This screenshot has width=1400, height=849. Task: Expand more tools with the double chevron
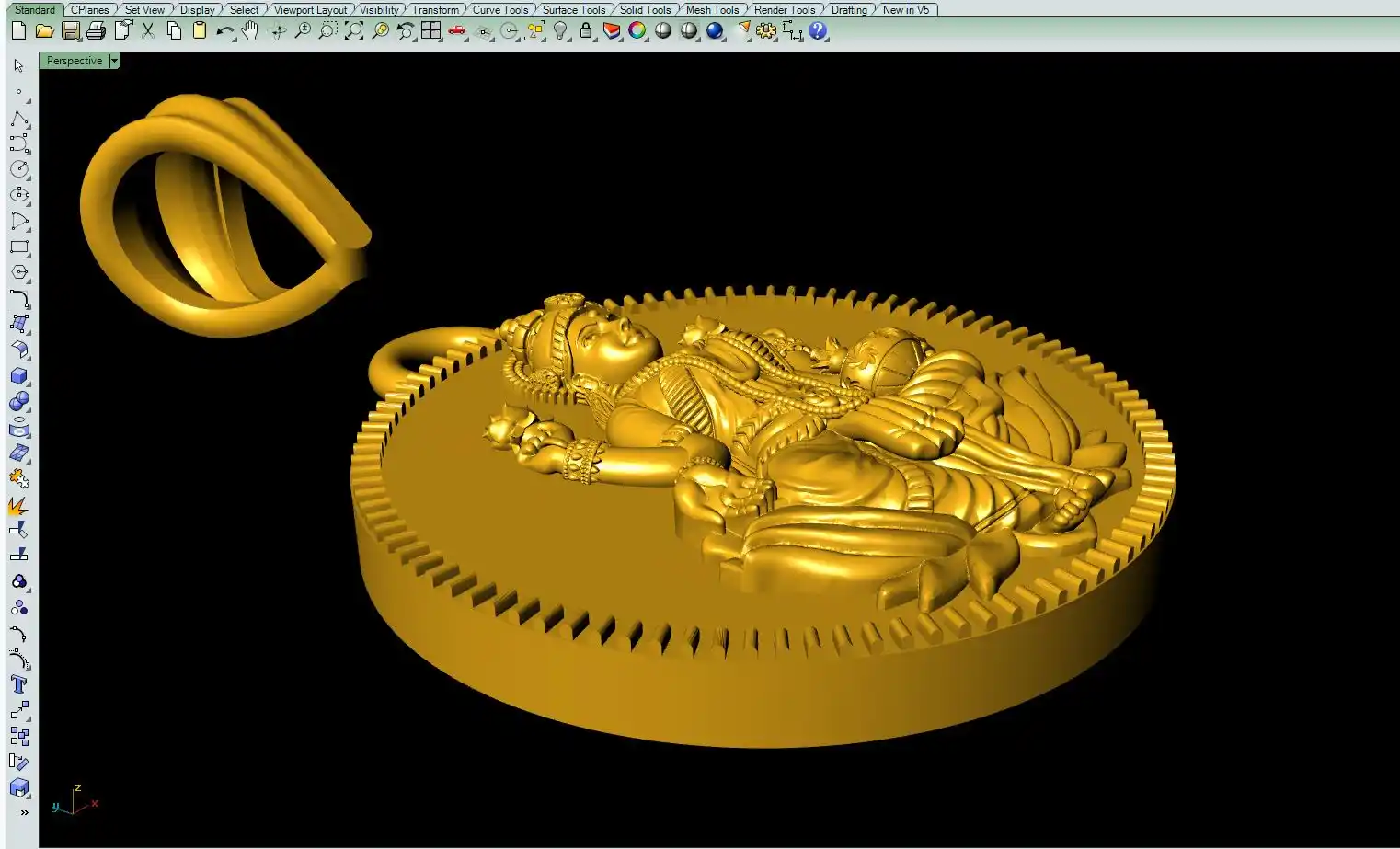24,812
